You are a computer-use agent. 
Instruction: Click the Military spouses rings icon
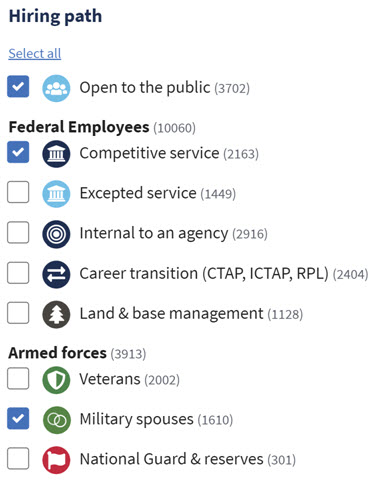tap(56, 420)
